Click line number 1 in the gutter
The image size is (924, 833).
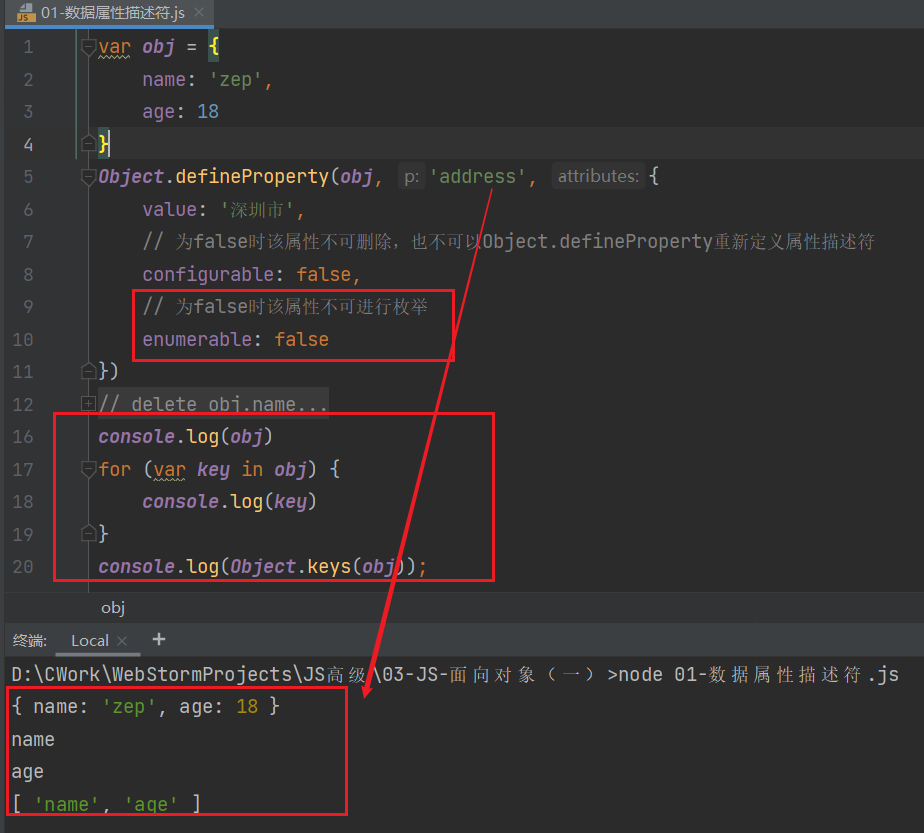click(28, 47)
